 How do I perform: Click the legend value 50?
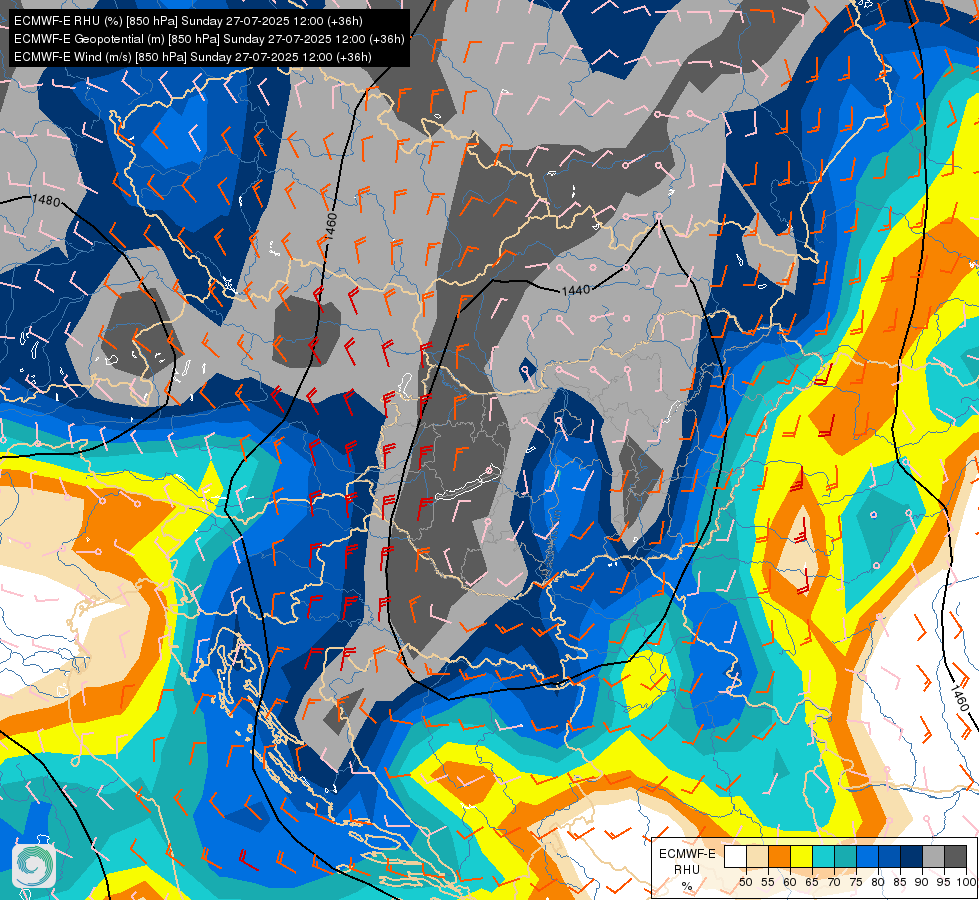746,882
